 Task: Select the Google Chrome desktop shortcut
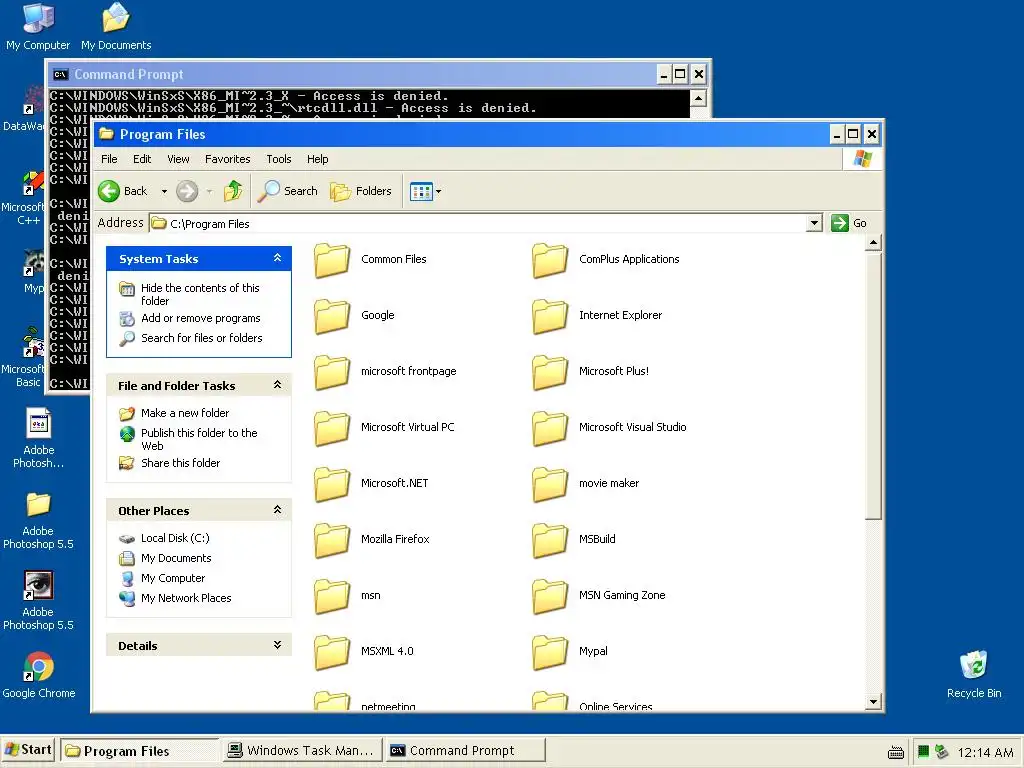coord(39,675)
